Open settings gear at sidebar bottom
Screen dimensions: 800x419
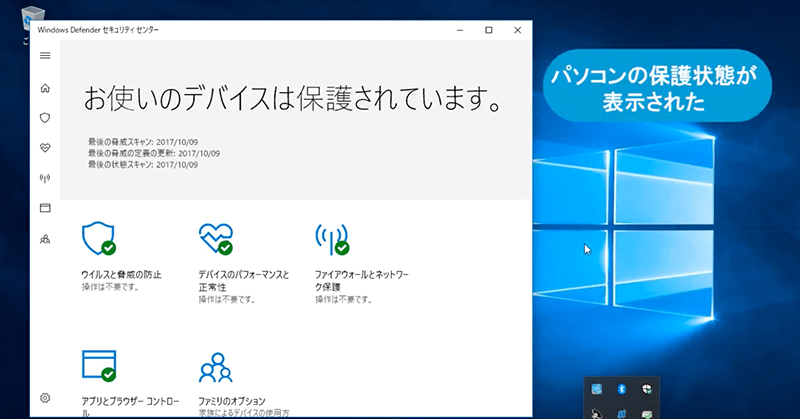[x=45, y=398]
